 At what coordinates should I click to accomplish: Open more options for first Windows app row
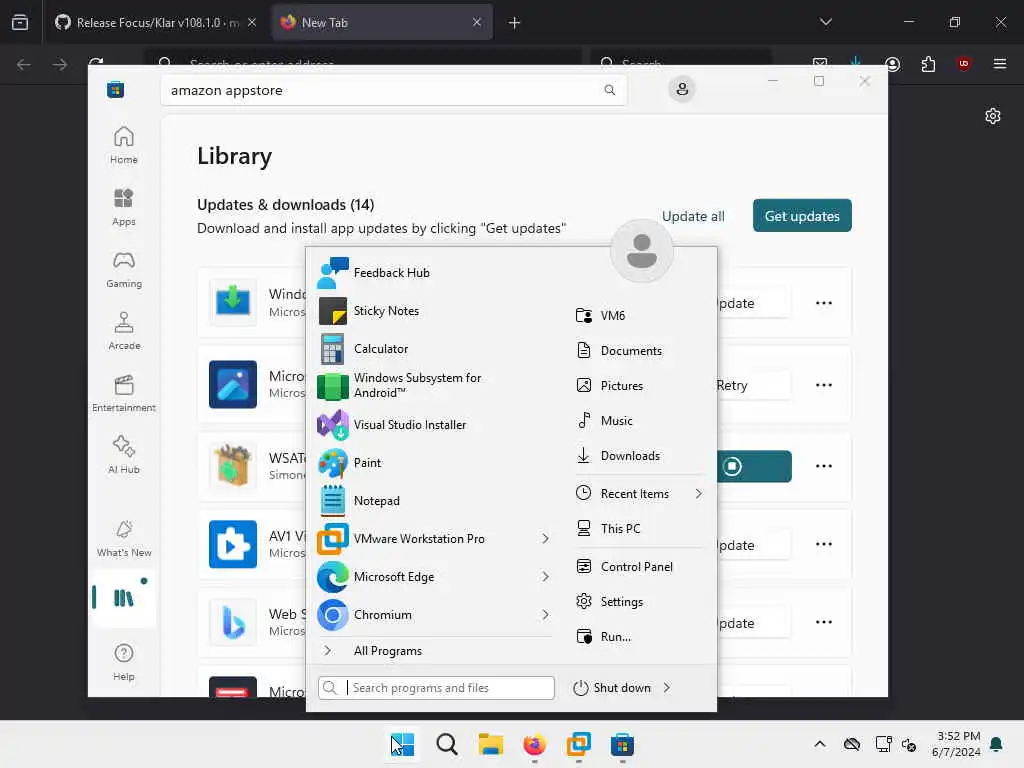824,303
